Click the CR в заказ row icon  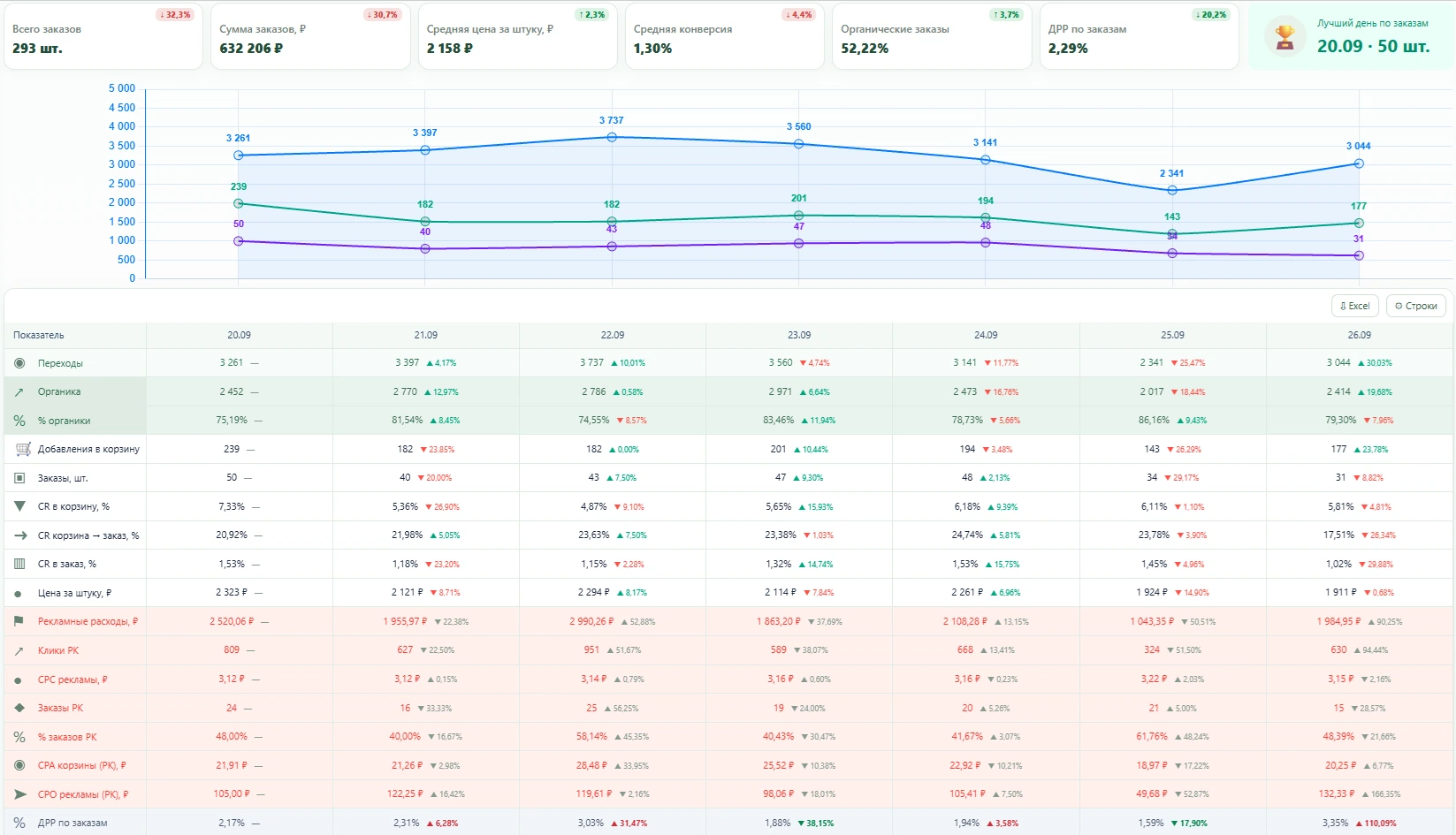click(19, 564)
